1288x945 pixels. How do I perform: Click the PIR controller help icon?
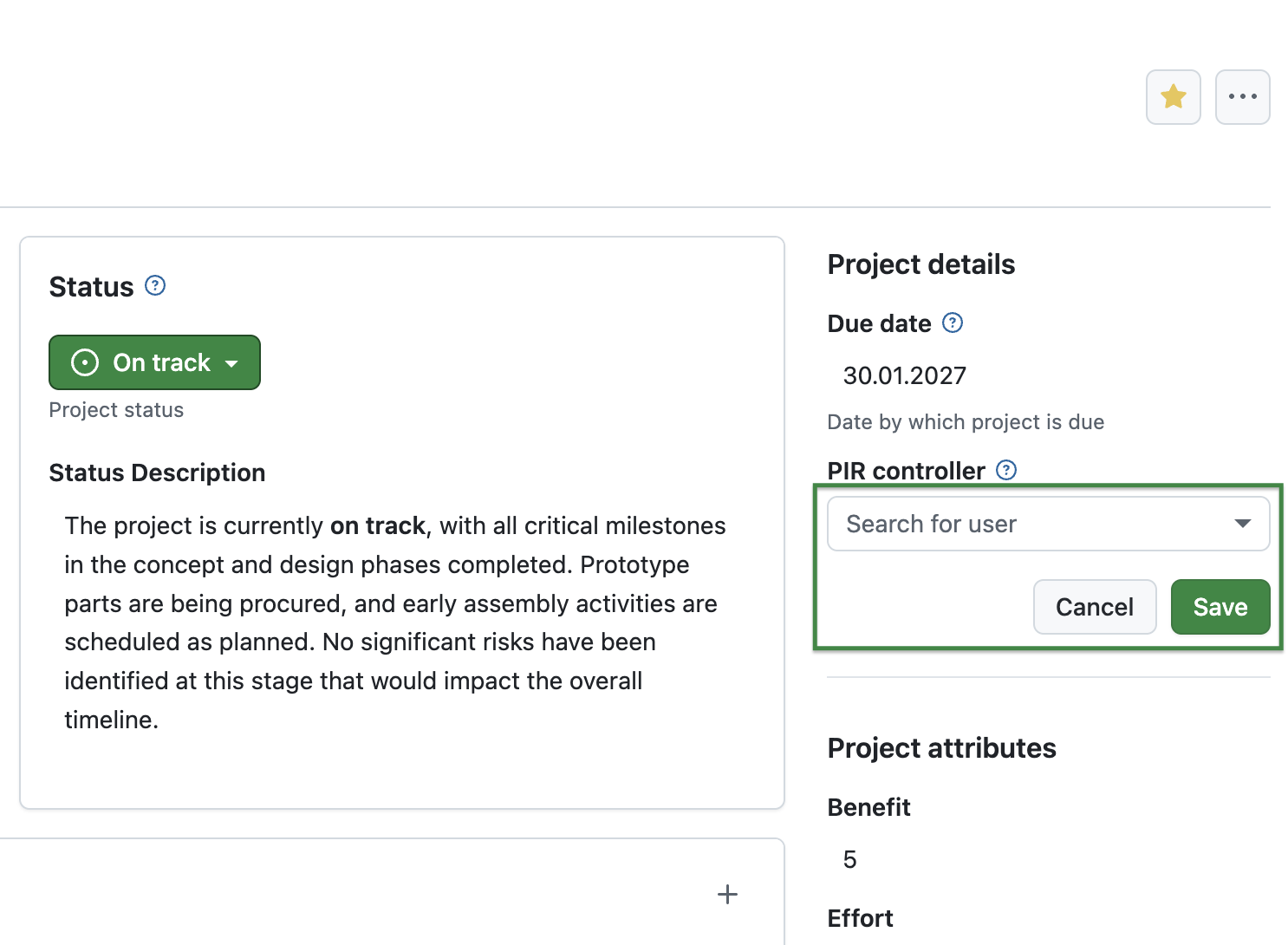pyautogui.click(x=1006, y=470)
